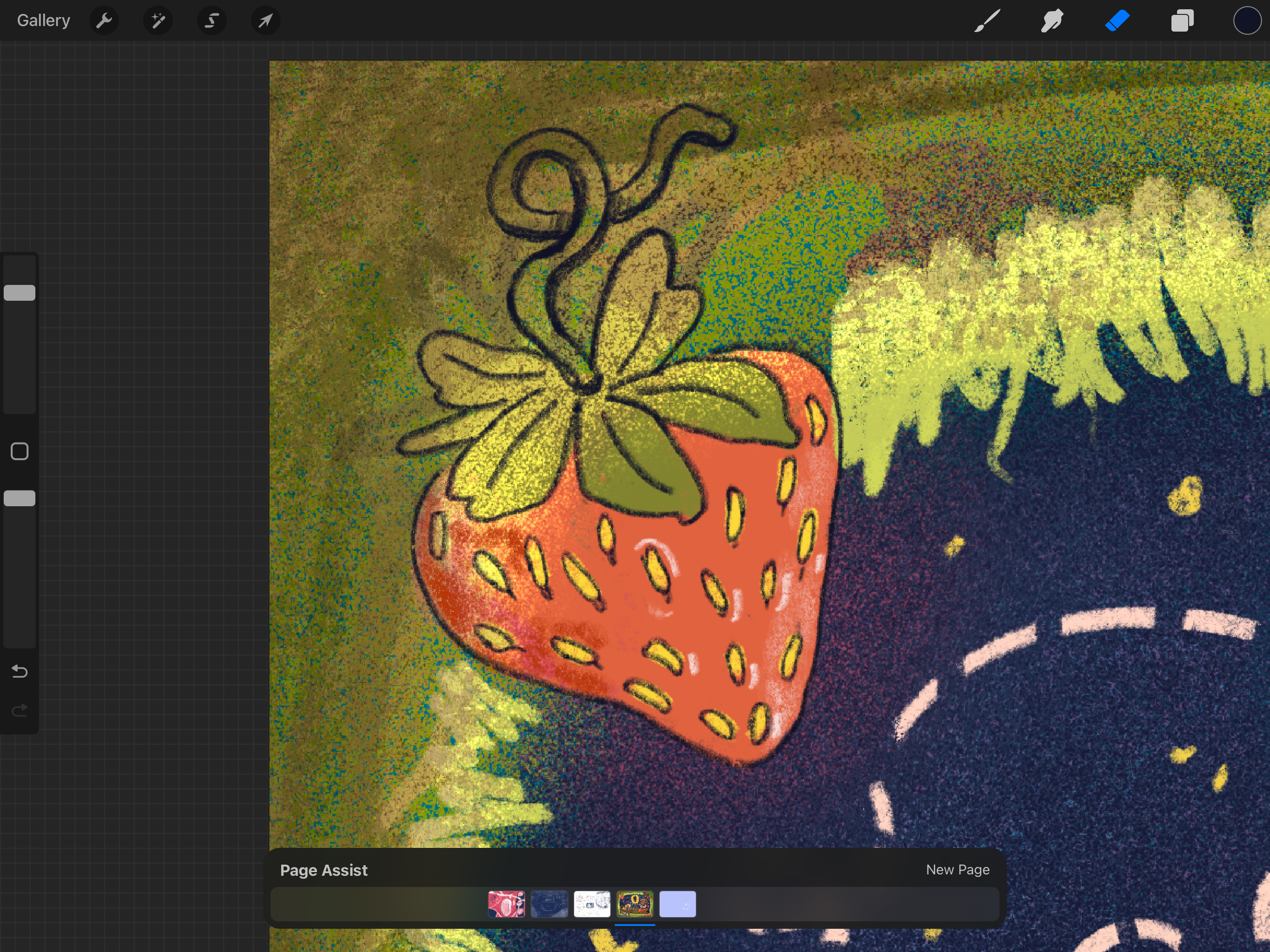
Task: Tap the blue Eraser tool
Action: (1117, 21)
